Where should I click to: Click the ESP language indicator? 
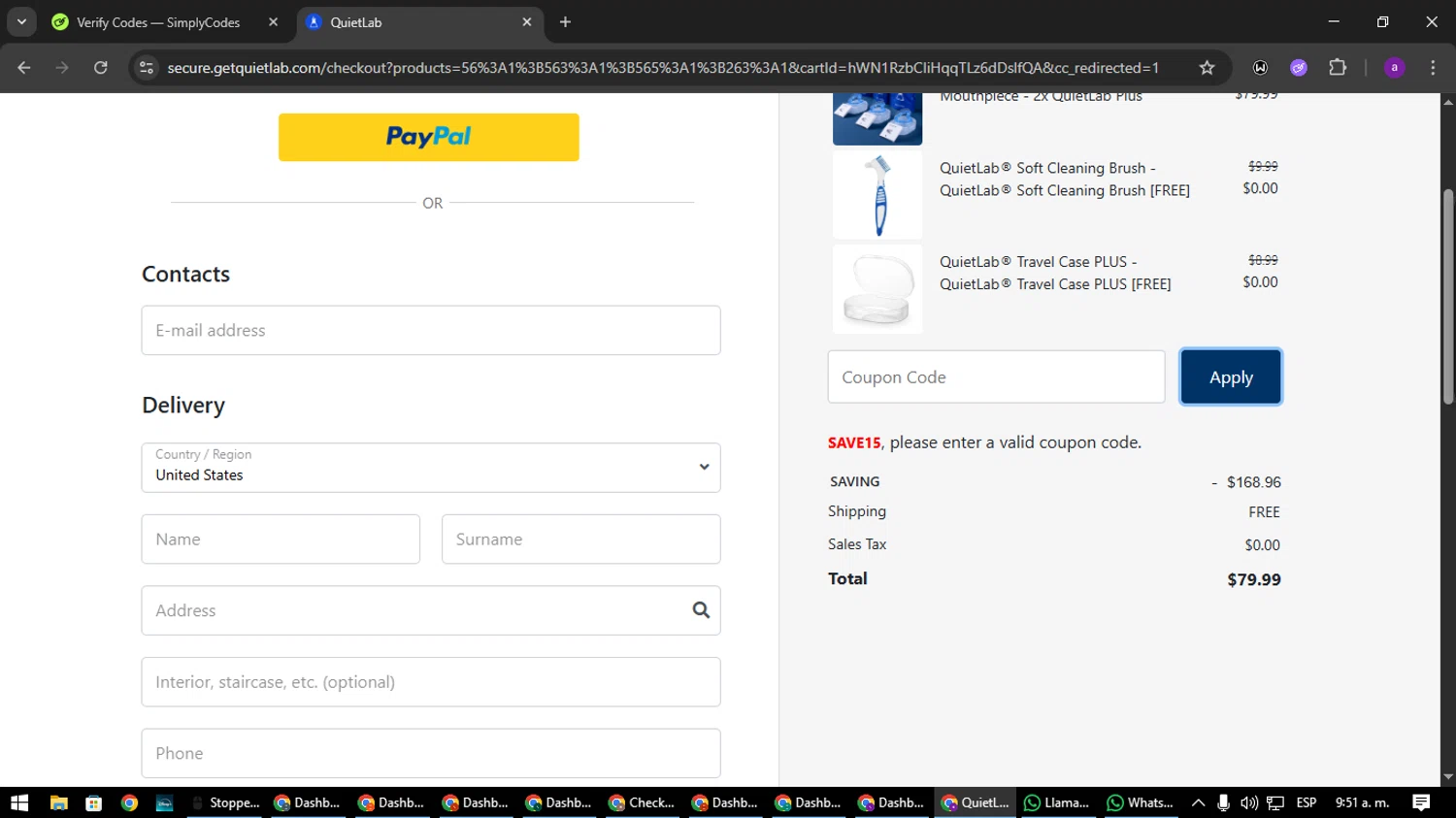coord(1307,802)
